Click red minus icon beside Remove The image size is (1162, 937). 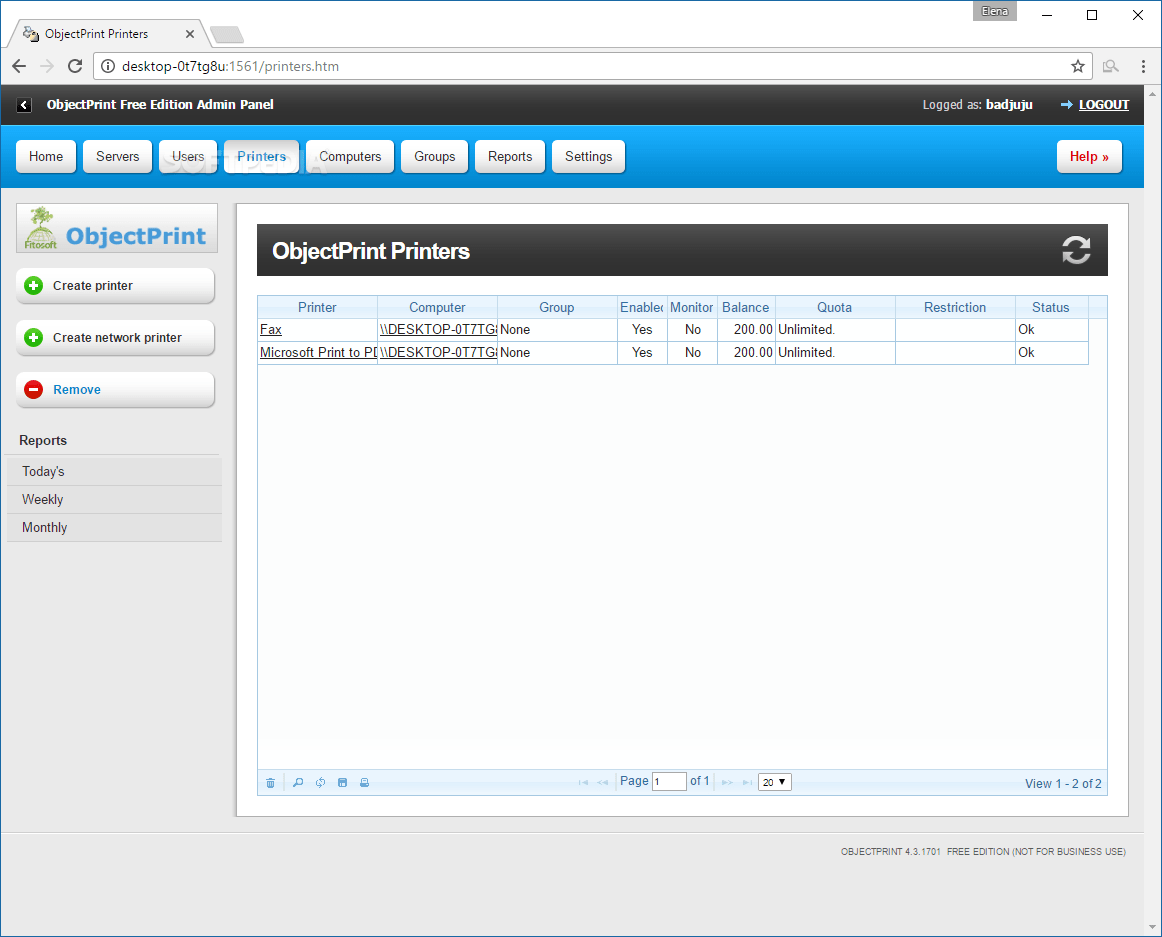(x=33, y=389)
